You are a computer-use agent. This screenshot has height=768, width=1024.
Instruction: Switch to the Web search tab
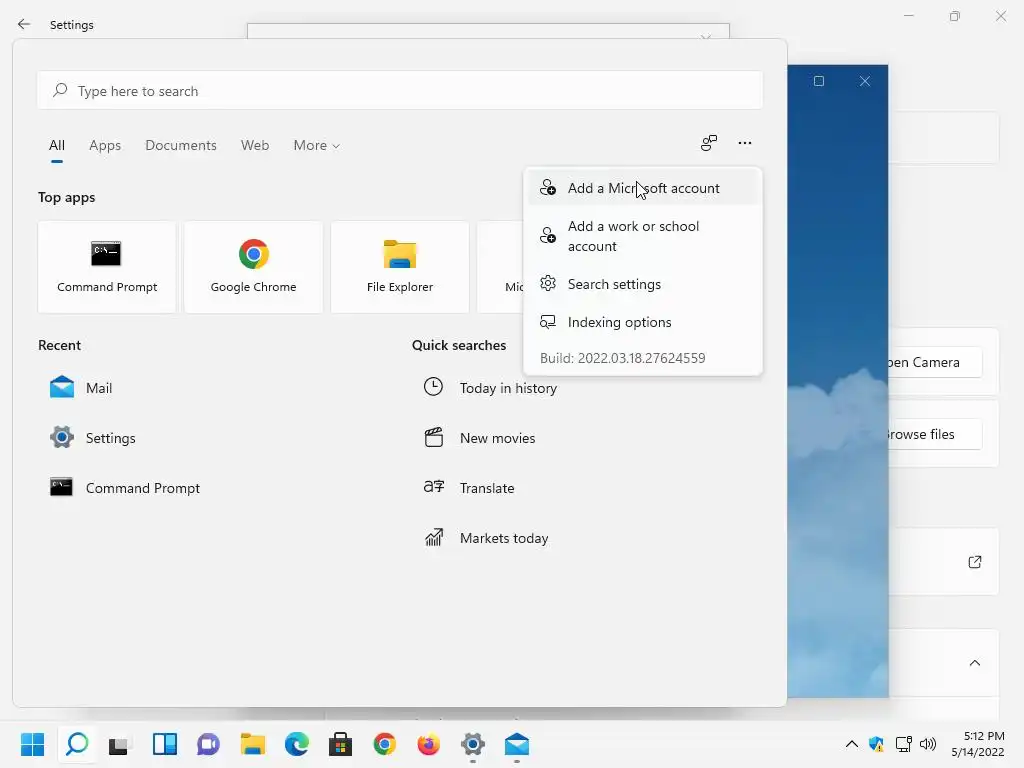[x=255, y=145]
